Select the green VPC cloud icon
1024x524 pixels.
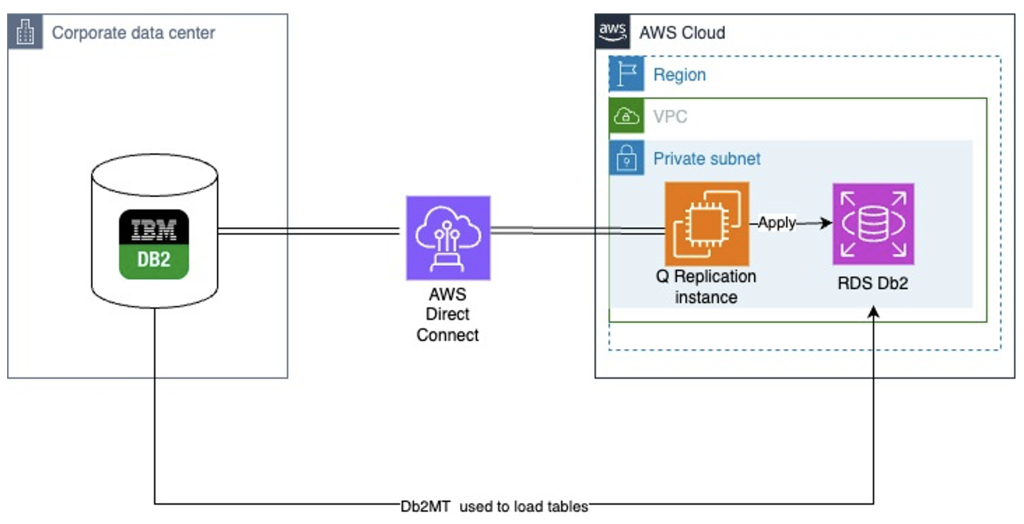[626, 116]
